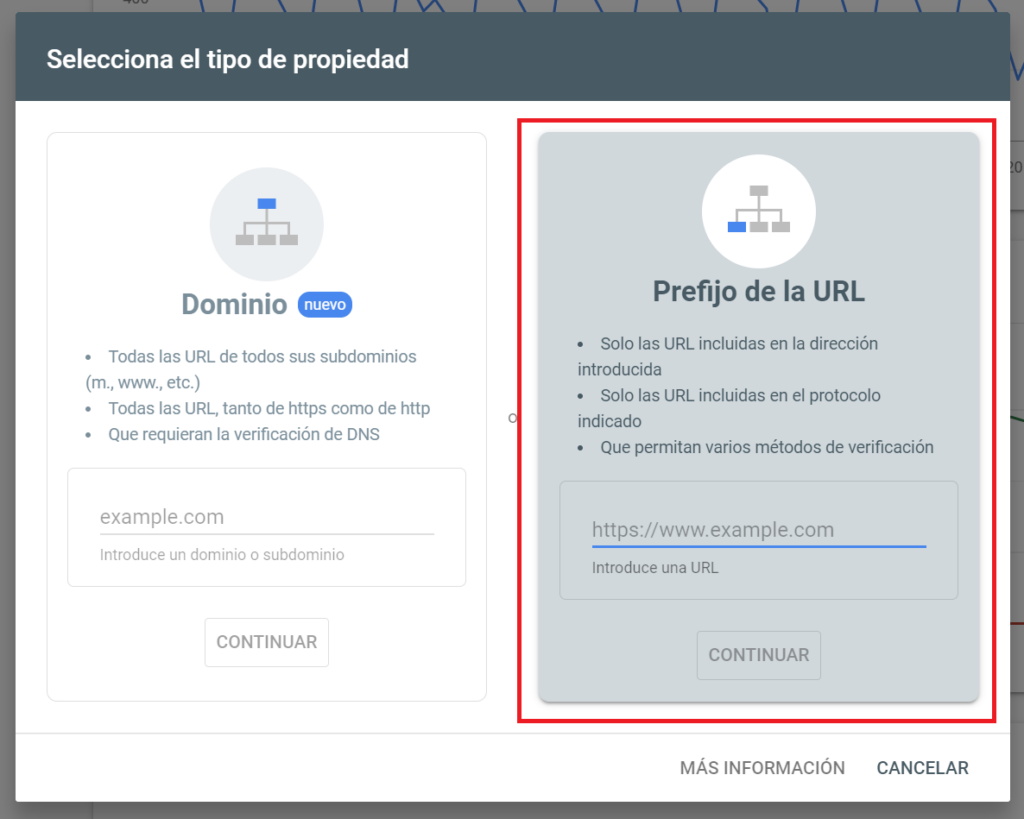Focus the example.com domain input field

click(266, 517)
